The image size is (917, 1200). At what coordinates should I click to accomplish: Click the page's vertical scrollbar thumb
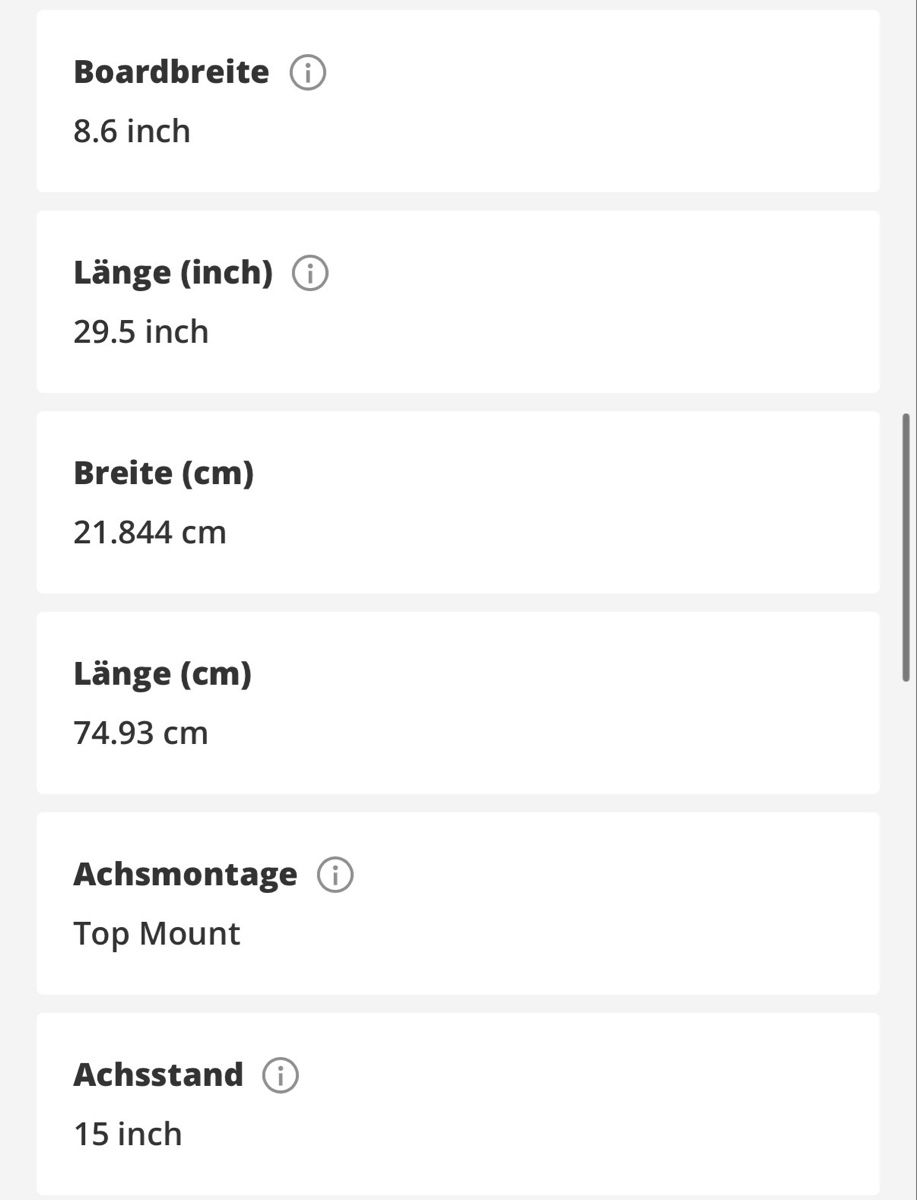tap(906, 547)
